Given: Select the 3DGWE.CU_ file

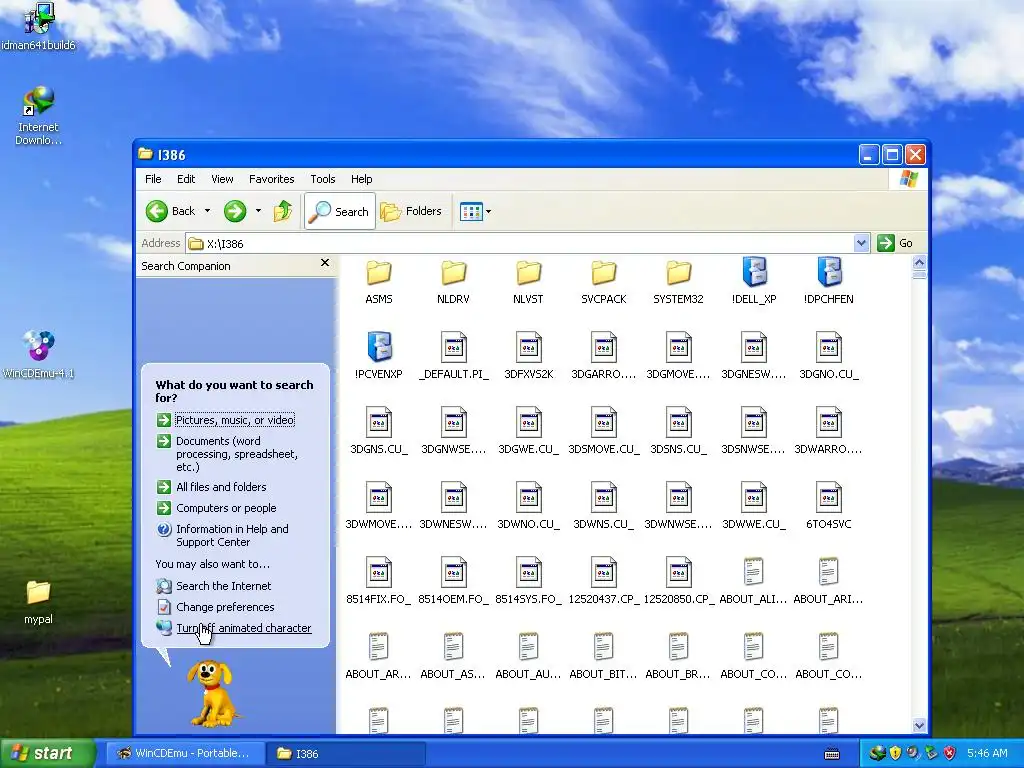Looking at the screenshot, I should click(x=528, y=429).
